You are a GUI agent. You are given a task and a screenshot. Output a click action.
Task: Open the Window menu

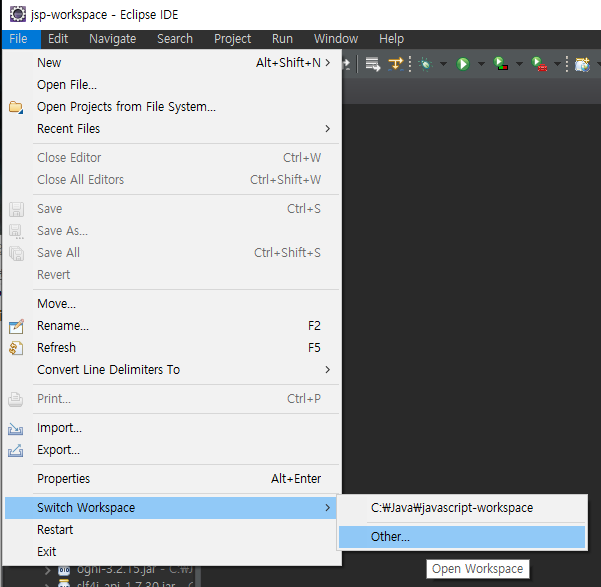click(x=336, y=39)
